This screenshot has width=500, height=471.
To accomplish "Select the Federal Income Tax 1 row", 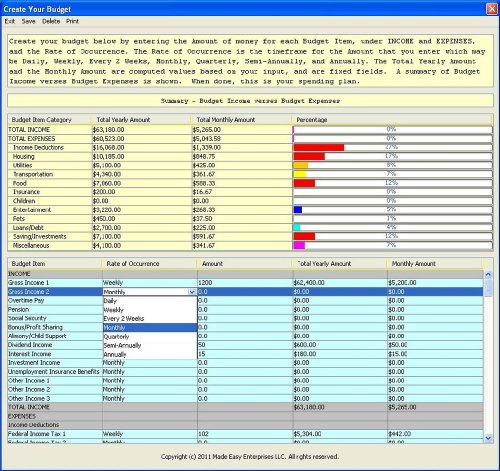I will click(245, 434).
